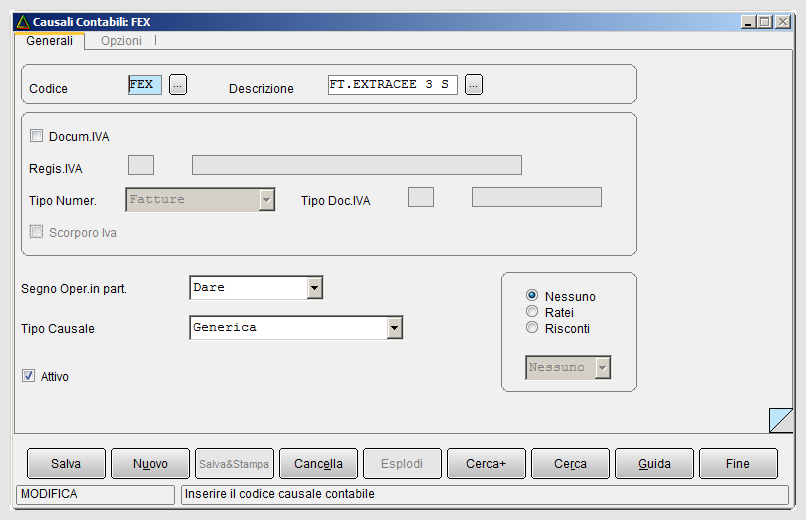This screenshot has height=520, width=806.
Task: Open lookup button next to Codice field
Action: 178,85
